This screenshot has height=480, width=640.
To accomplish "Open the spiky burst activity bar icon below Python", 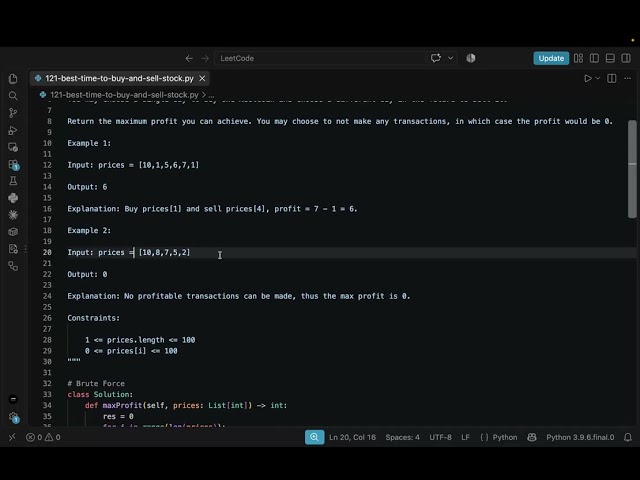I will click(13, 215).
